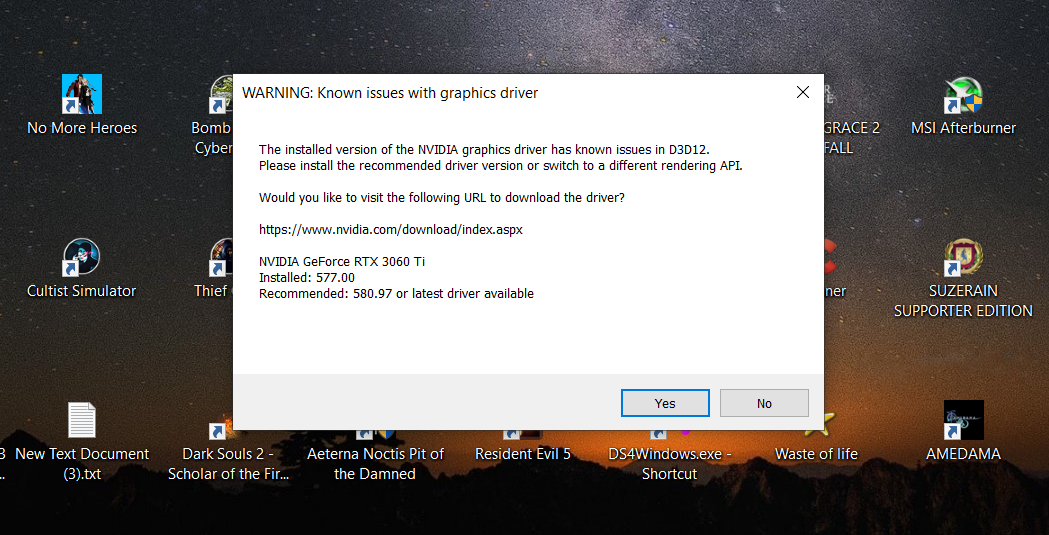This screenshot has height=535, width=1049.
Task: Click the NVIDIA GeForce RTX 3060 Ti line
Action: 342,261
